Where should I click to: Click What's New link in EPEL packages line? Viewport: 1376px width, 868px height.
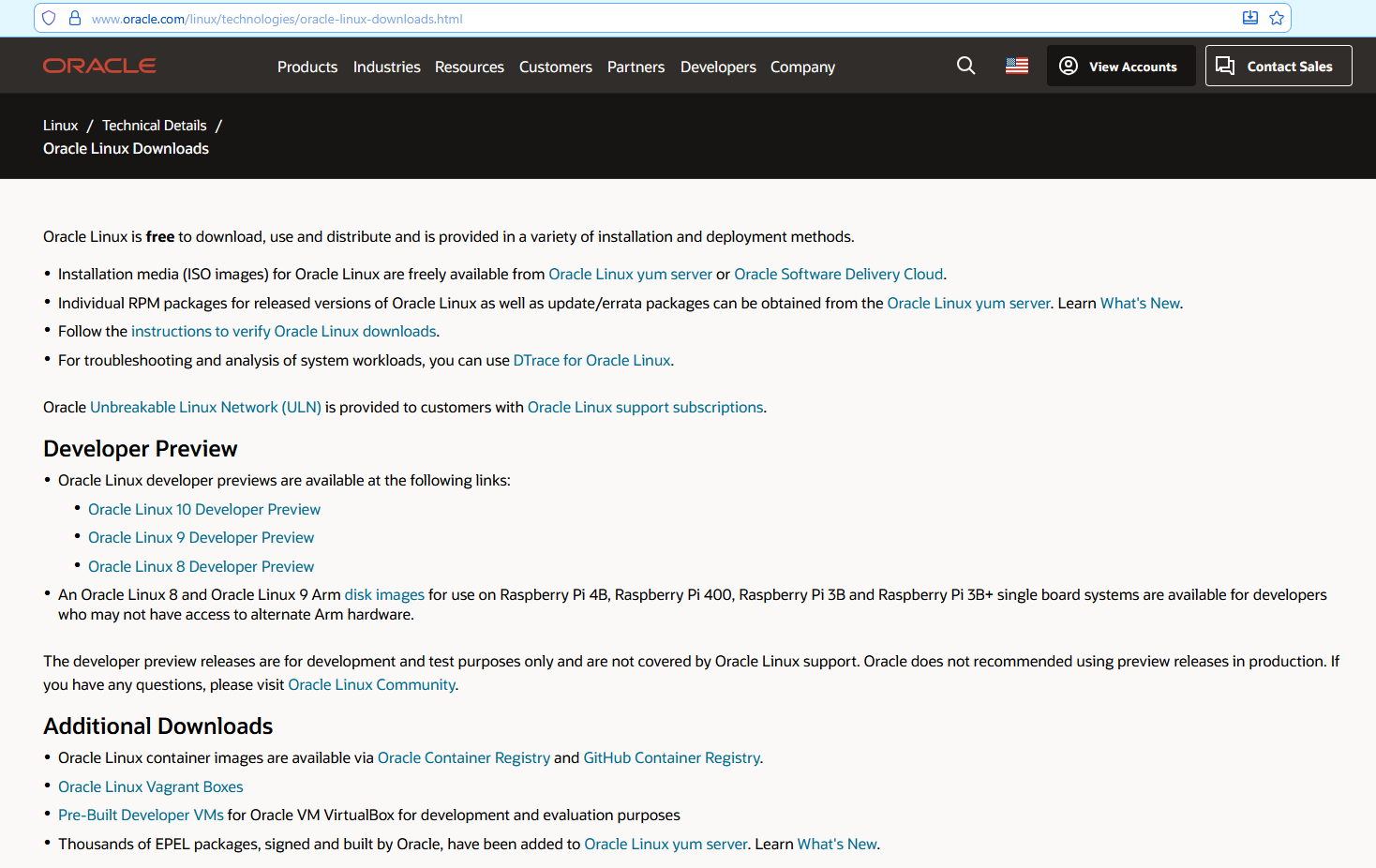click(837, 844)
